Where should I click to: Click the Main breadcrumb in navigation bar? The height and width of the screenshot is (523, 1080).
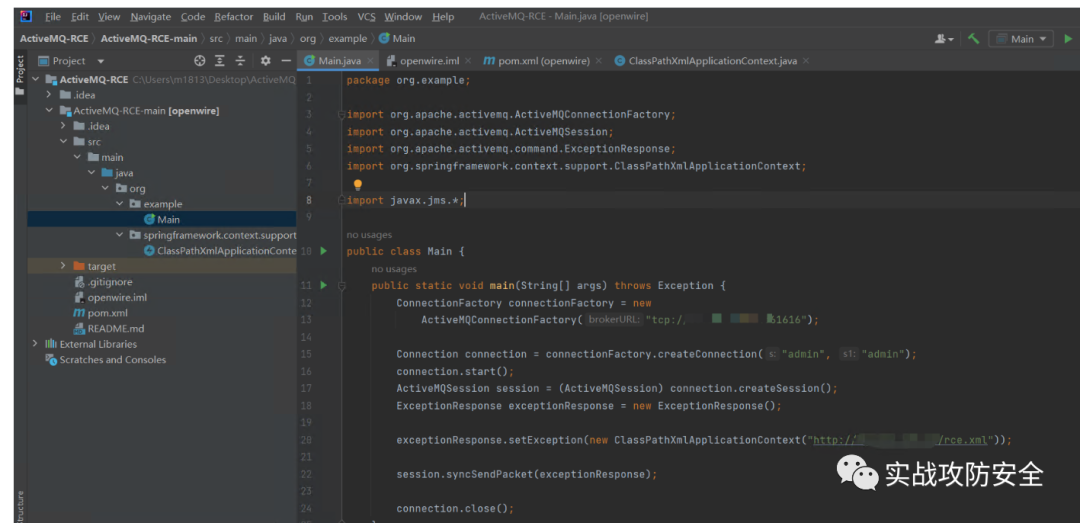(x=397, y=39)
